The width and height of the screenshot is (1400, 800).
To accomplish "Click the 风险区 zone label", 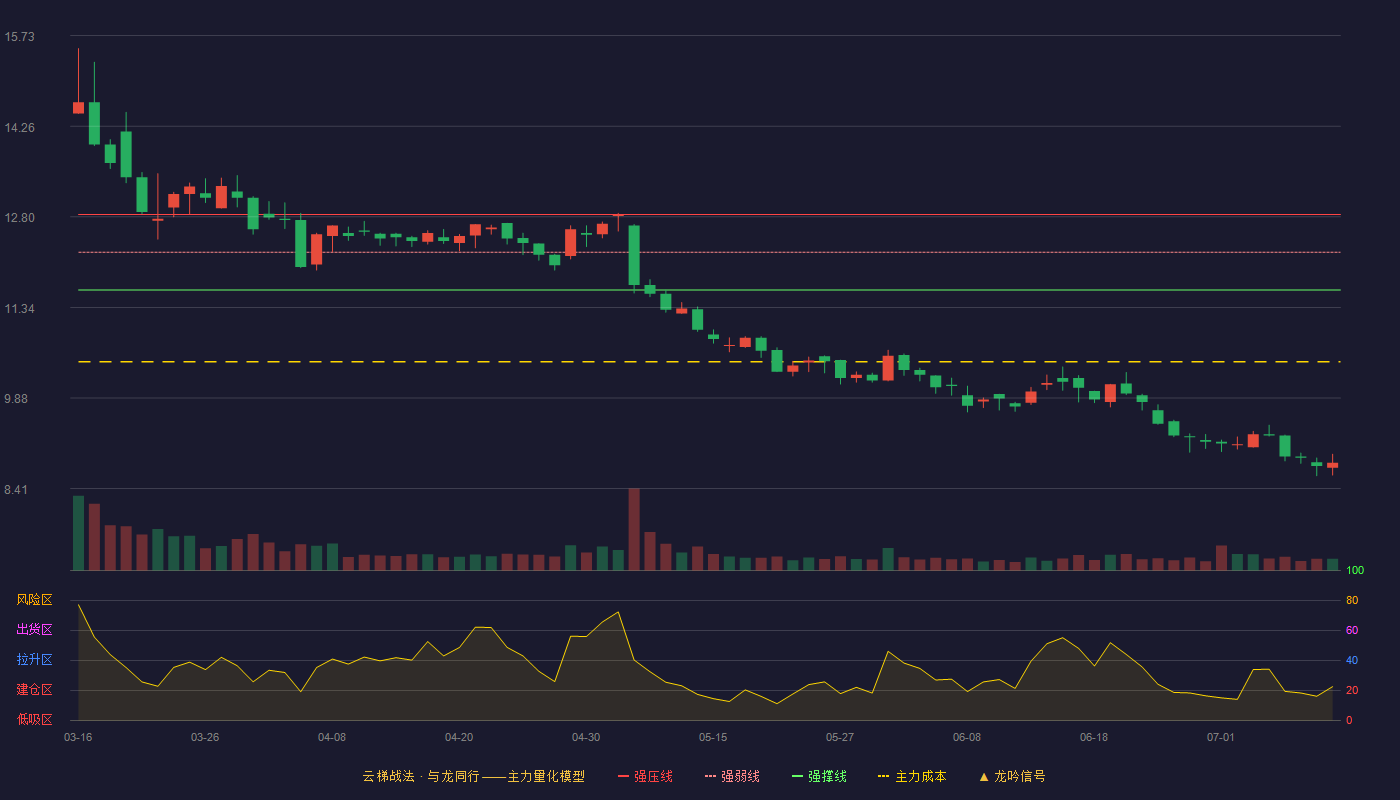I will (34, 600).
